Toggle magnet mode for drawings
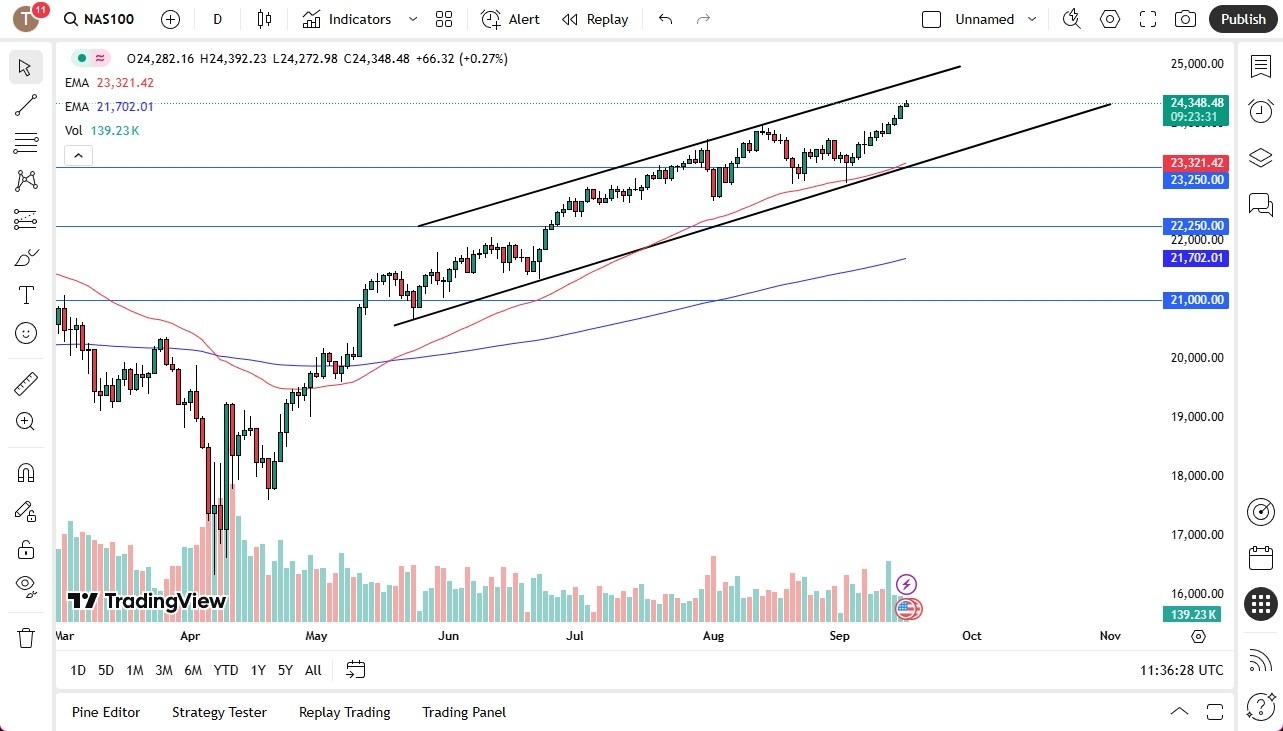The image size is (1283, 731). [25, 472]
